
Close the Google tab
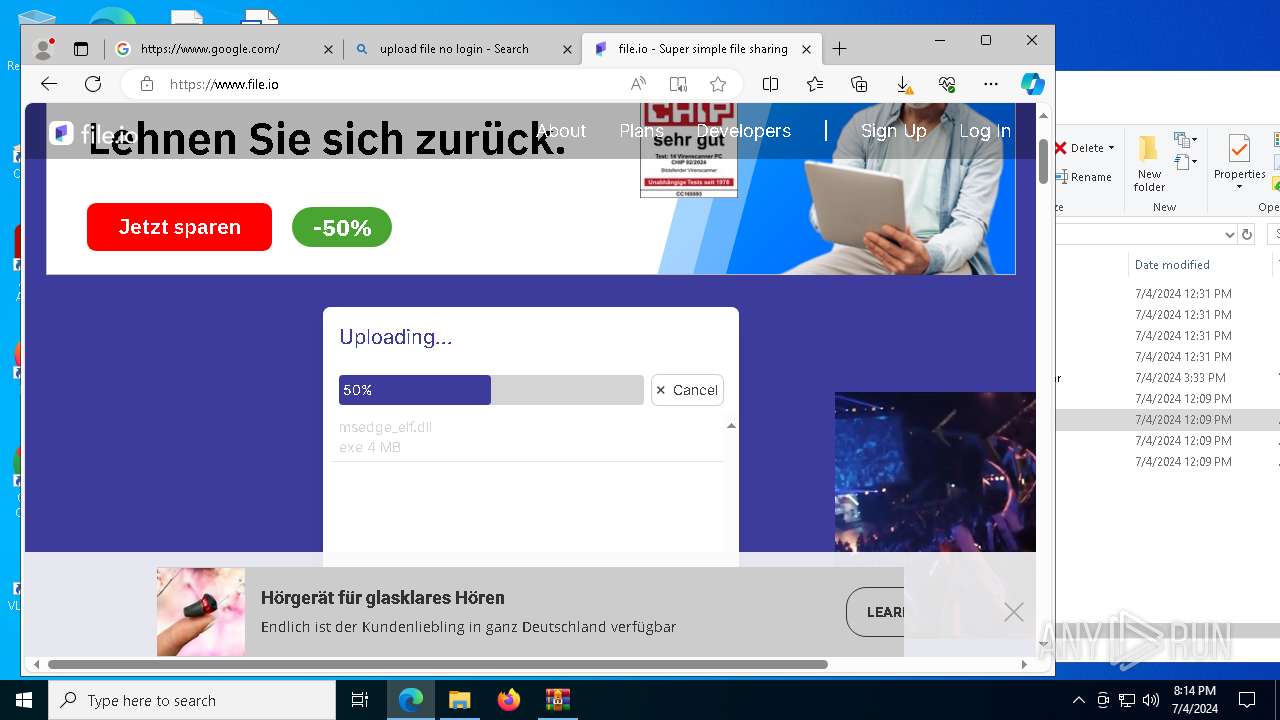coord(328,49)
